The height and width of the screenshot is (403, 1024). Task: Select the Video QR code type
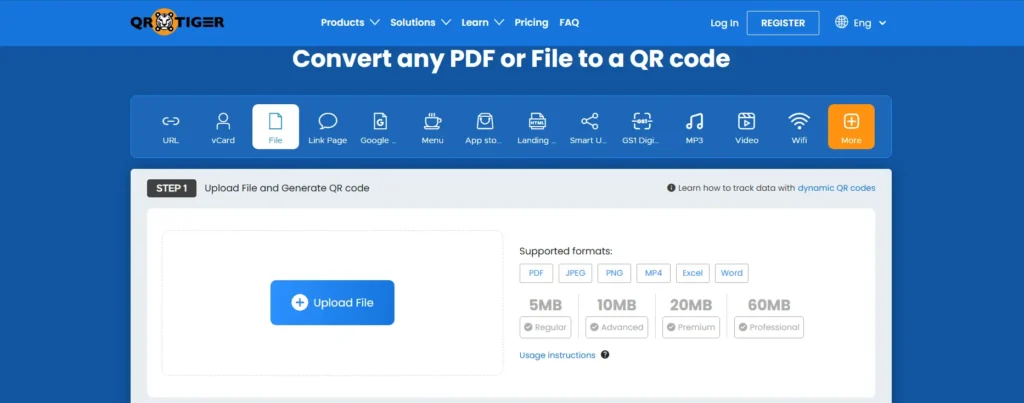pos(746,127)
